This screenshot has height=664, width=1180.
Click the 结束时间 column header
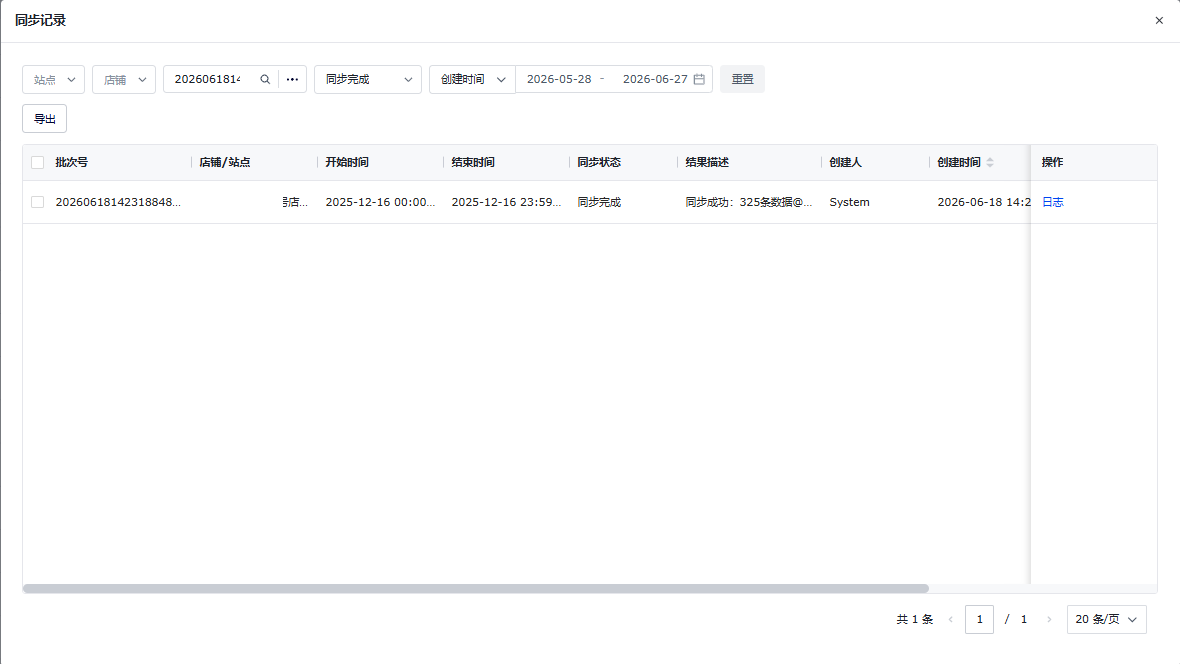tap(473, 163)
